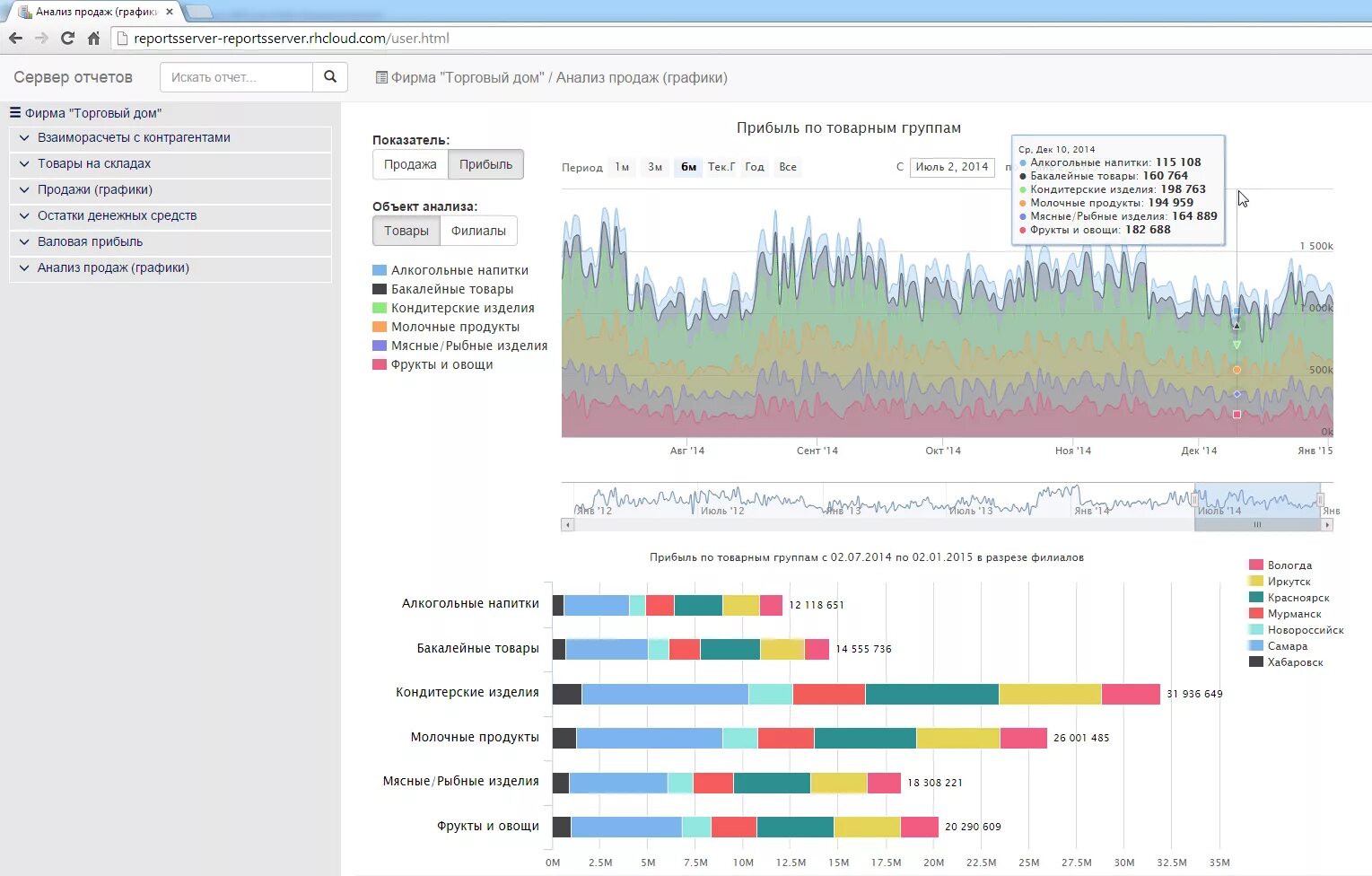Click the navigator selected range window

(1257, 501)
